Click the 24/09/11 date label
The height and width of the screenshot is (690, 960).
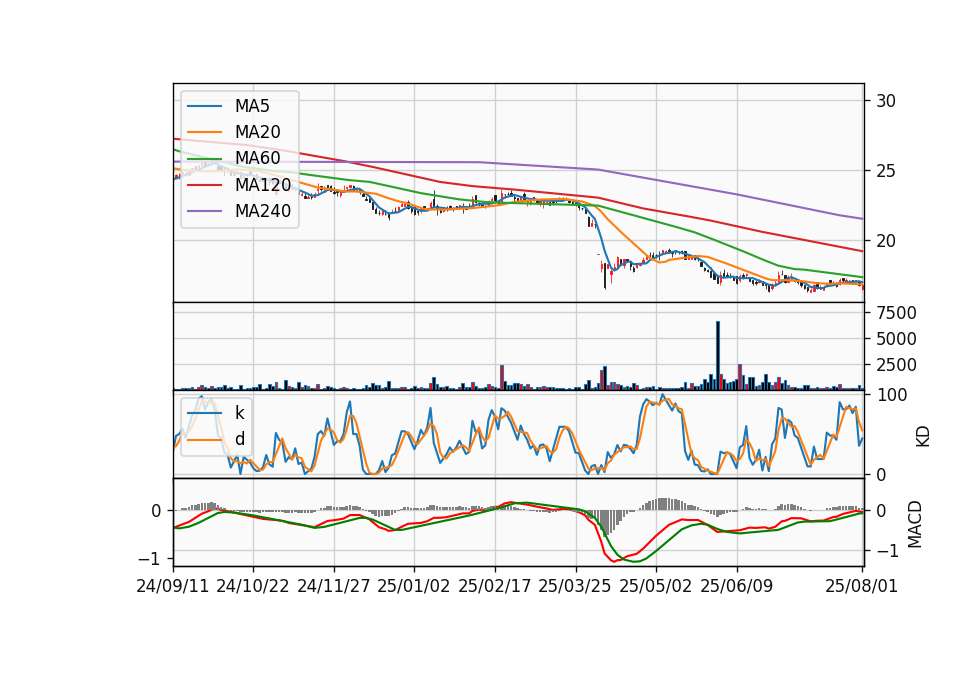pyautogui.click(x=173, y=586)
